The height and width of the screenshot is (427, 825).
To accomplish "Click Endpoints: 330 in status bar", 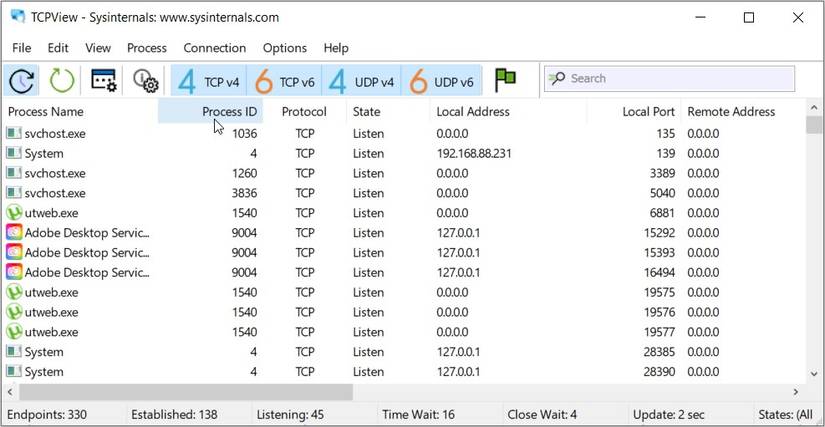I will point(47,414).
